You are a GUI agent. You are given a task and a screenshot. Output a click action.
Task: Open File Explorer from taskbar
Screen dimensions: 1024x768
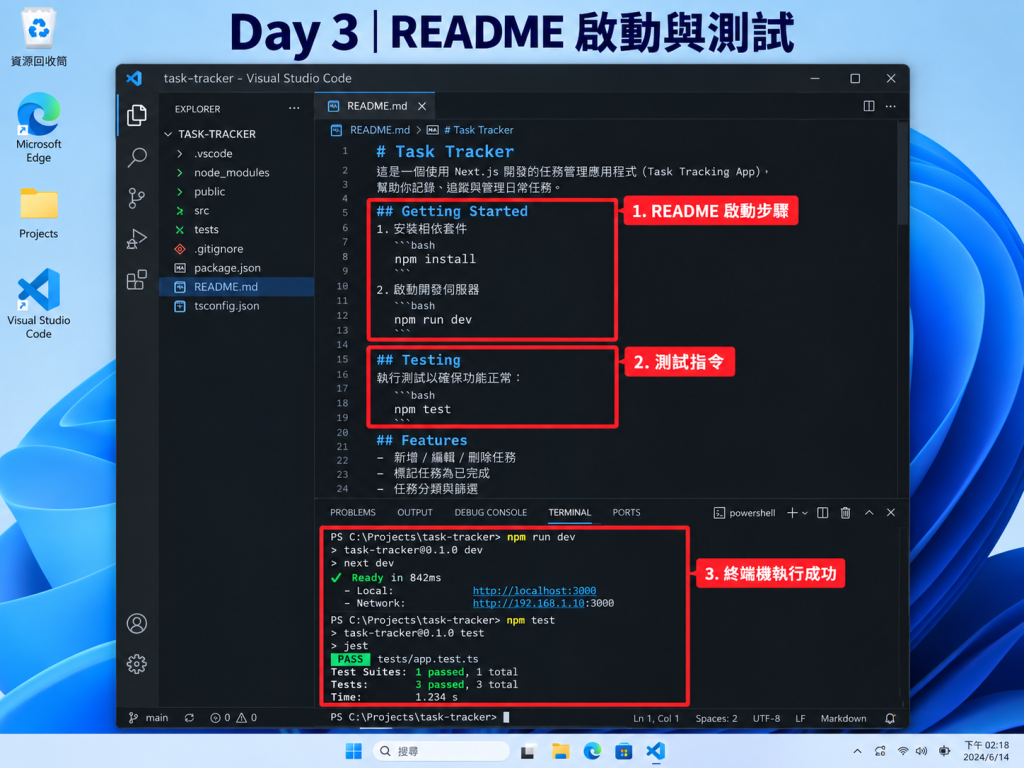click(x=560, y=751)
